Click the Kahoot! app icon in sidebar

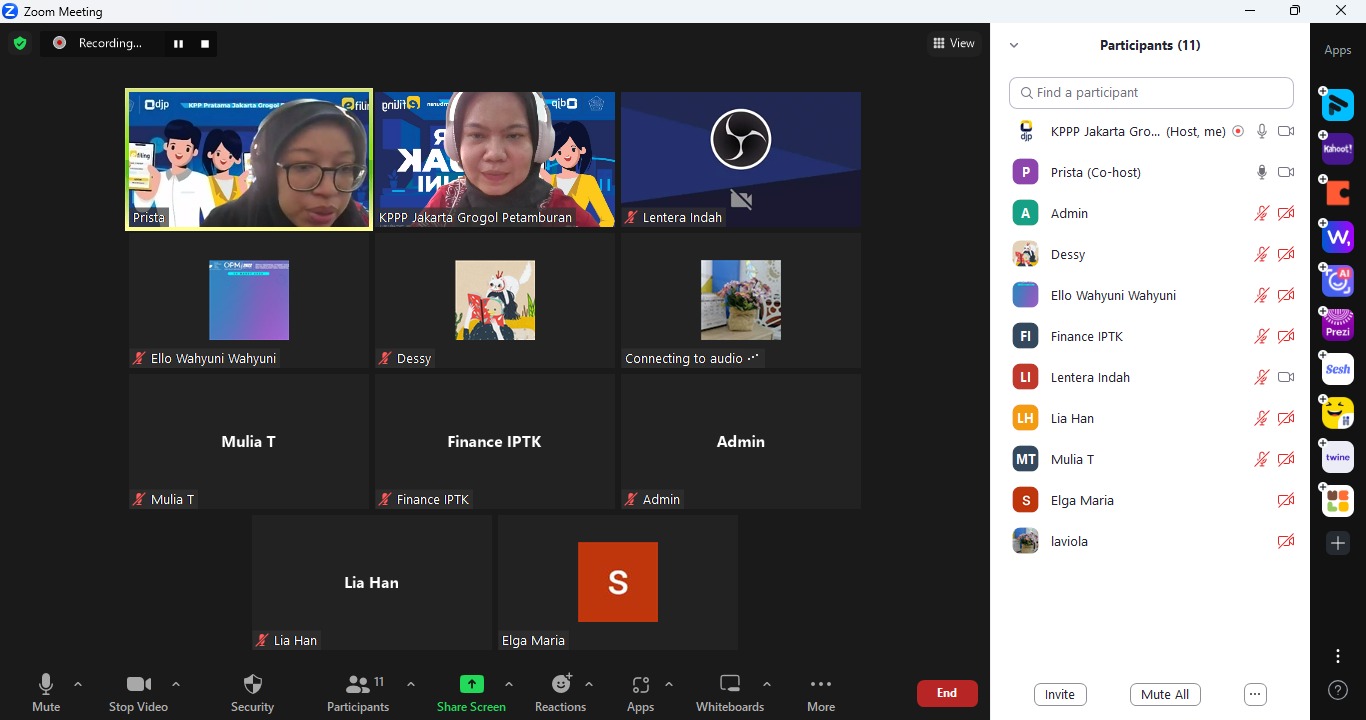click(1338, 149)
